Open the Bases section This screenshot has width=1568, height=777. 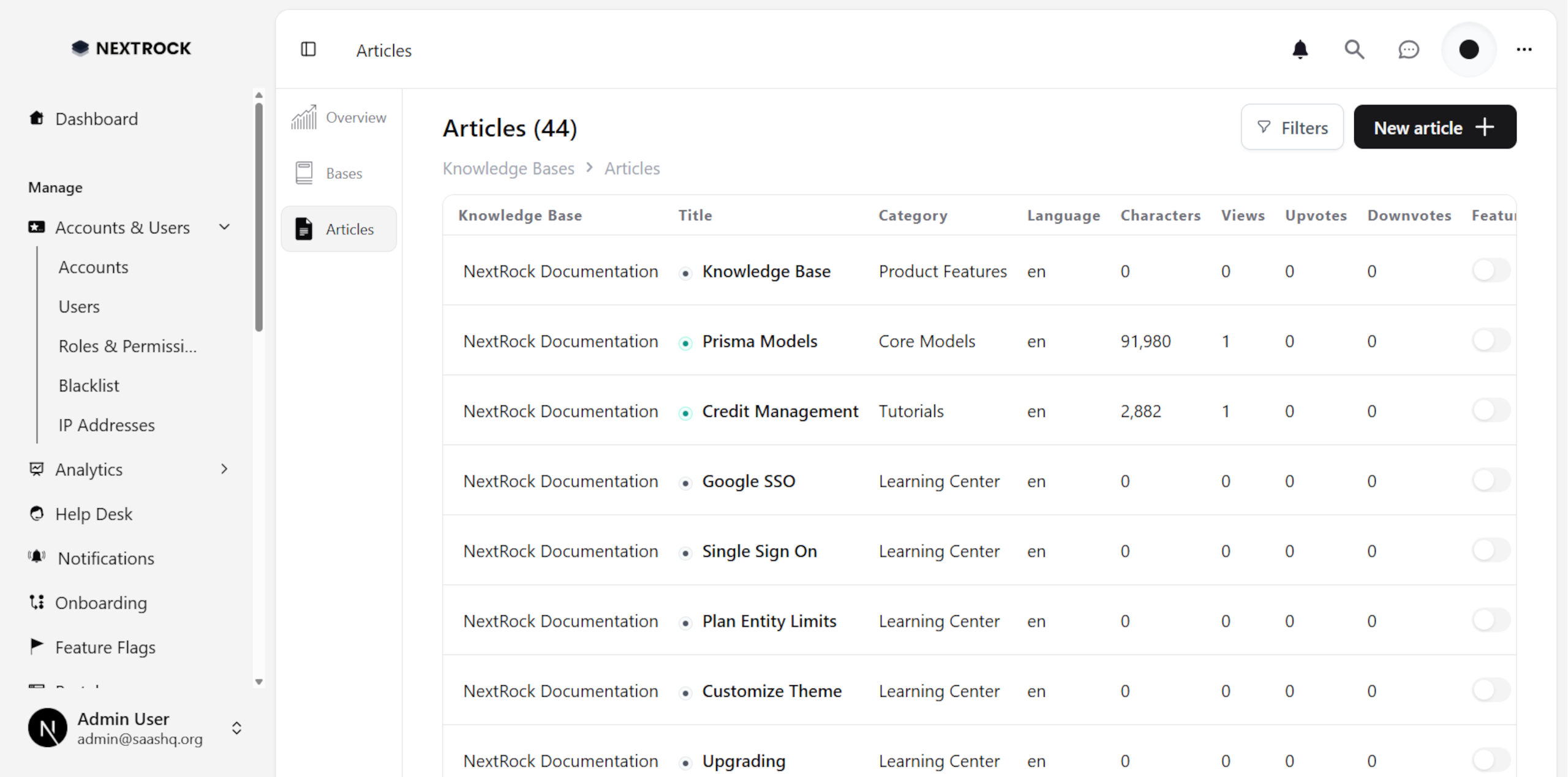(x=339, y=173)
